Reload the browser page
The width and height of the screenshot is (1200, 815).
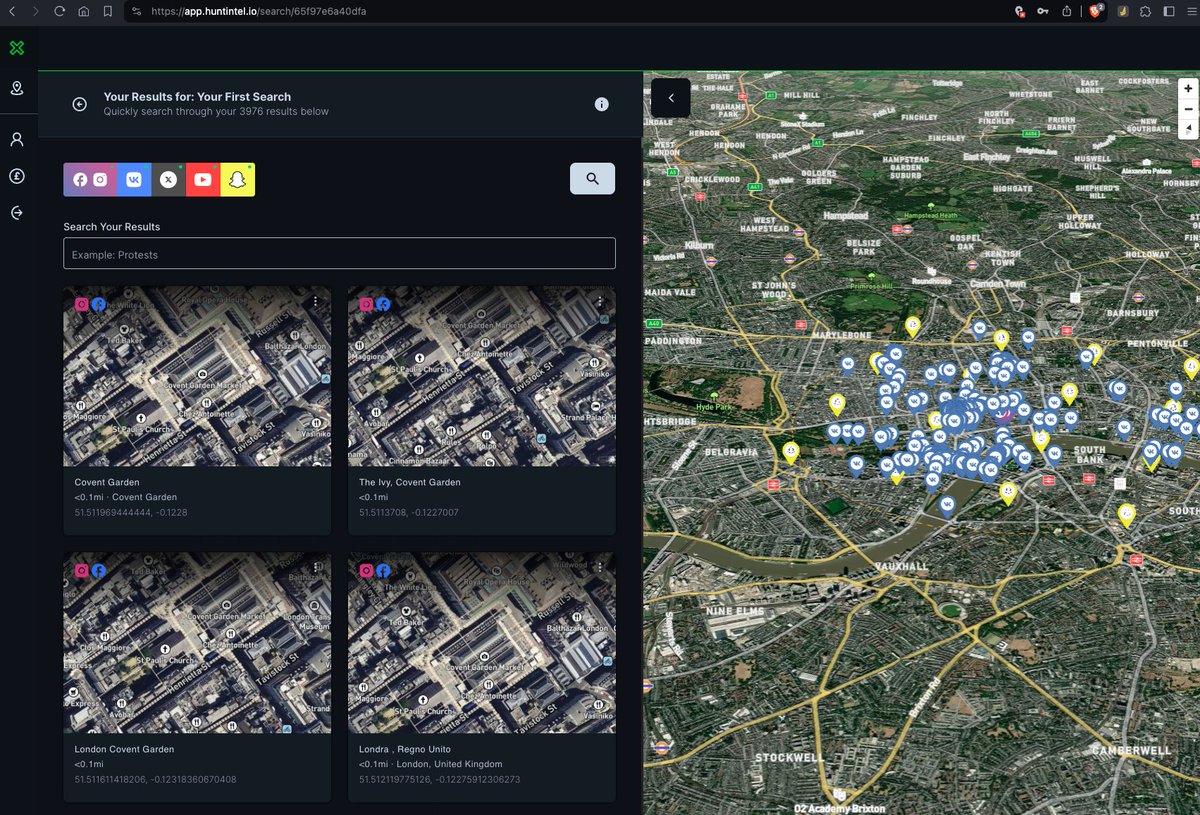[x=60, y=11]
